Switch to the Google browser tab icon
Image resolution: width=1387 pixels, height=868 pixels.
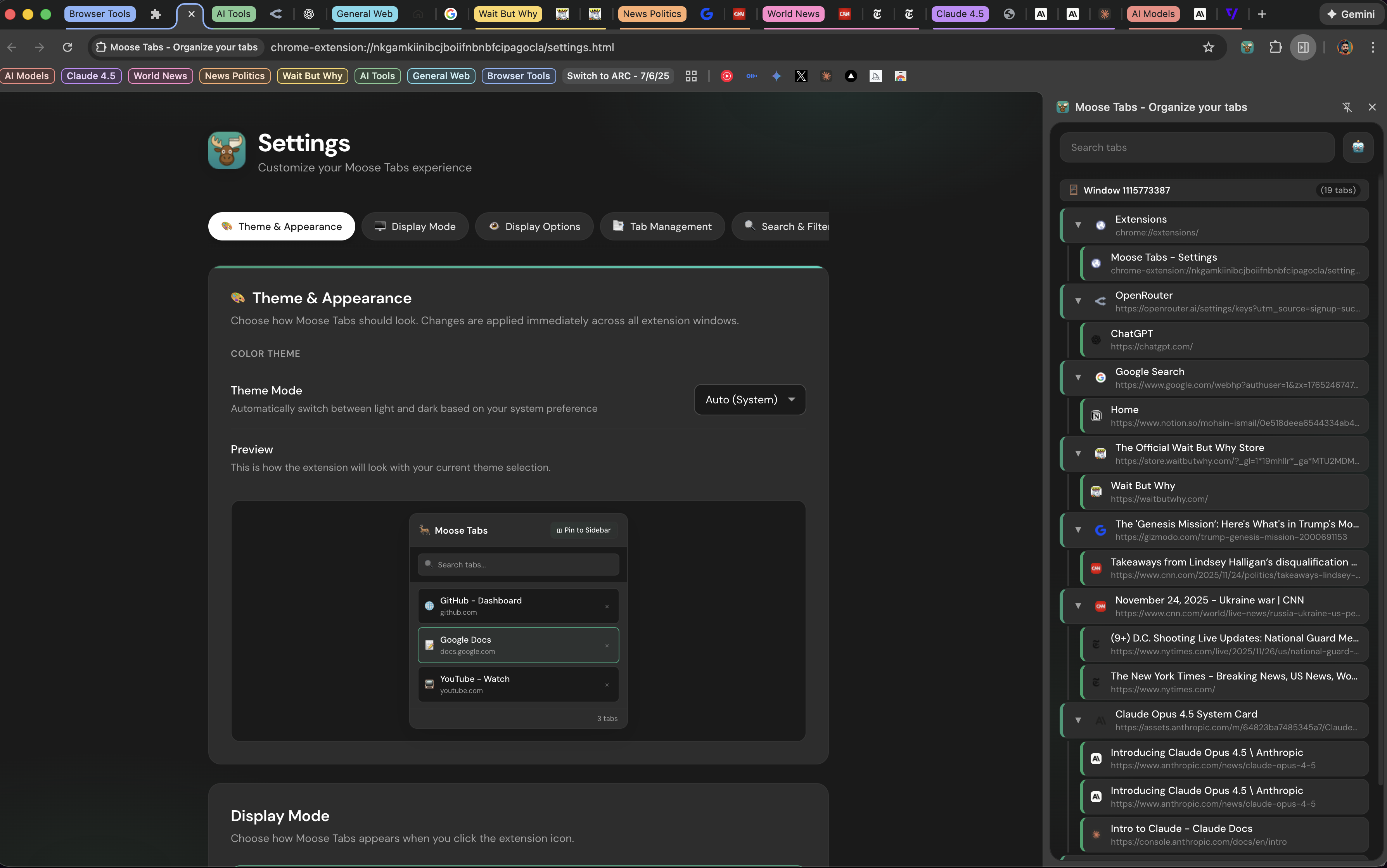pos(451,14)
